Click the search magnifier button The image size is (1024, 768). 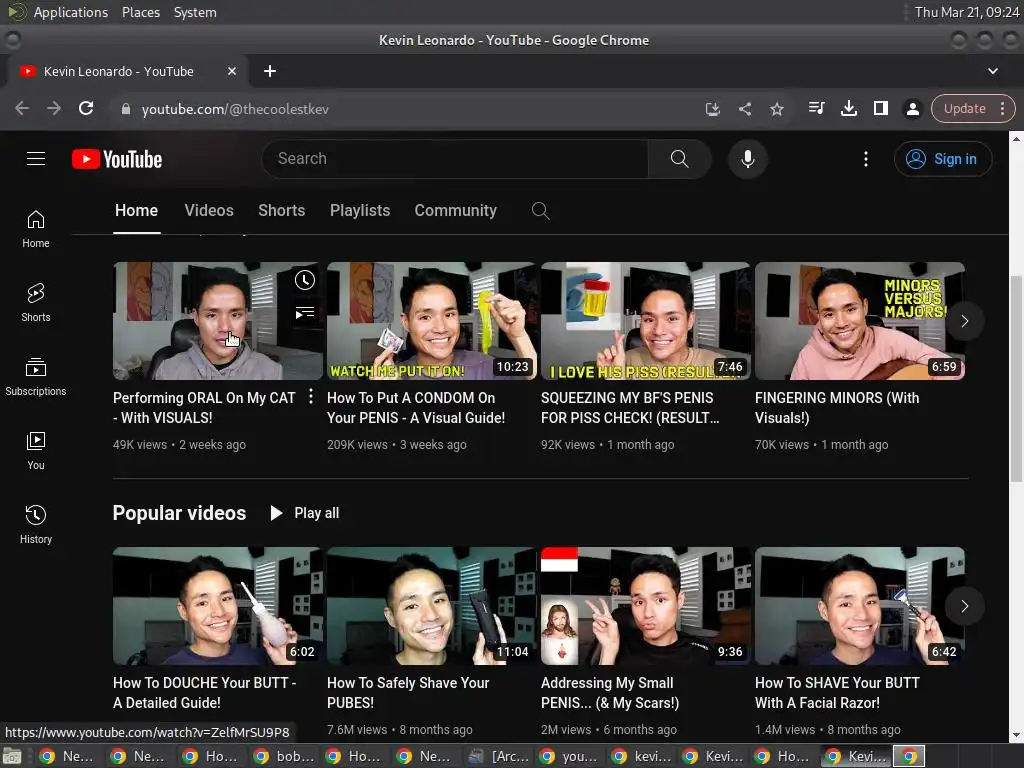pyautogui.click(x=679, y=159)
